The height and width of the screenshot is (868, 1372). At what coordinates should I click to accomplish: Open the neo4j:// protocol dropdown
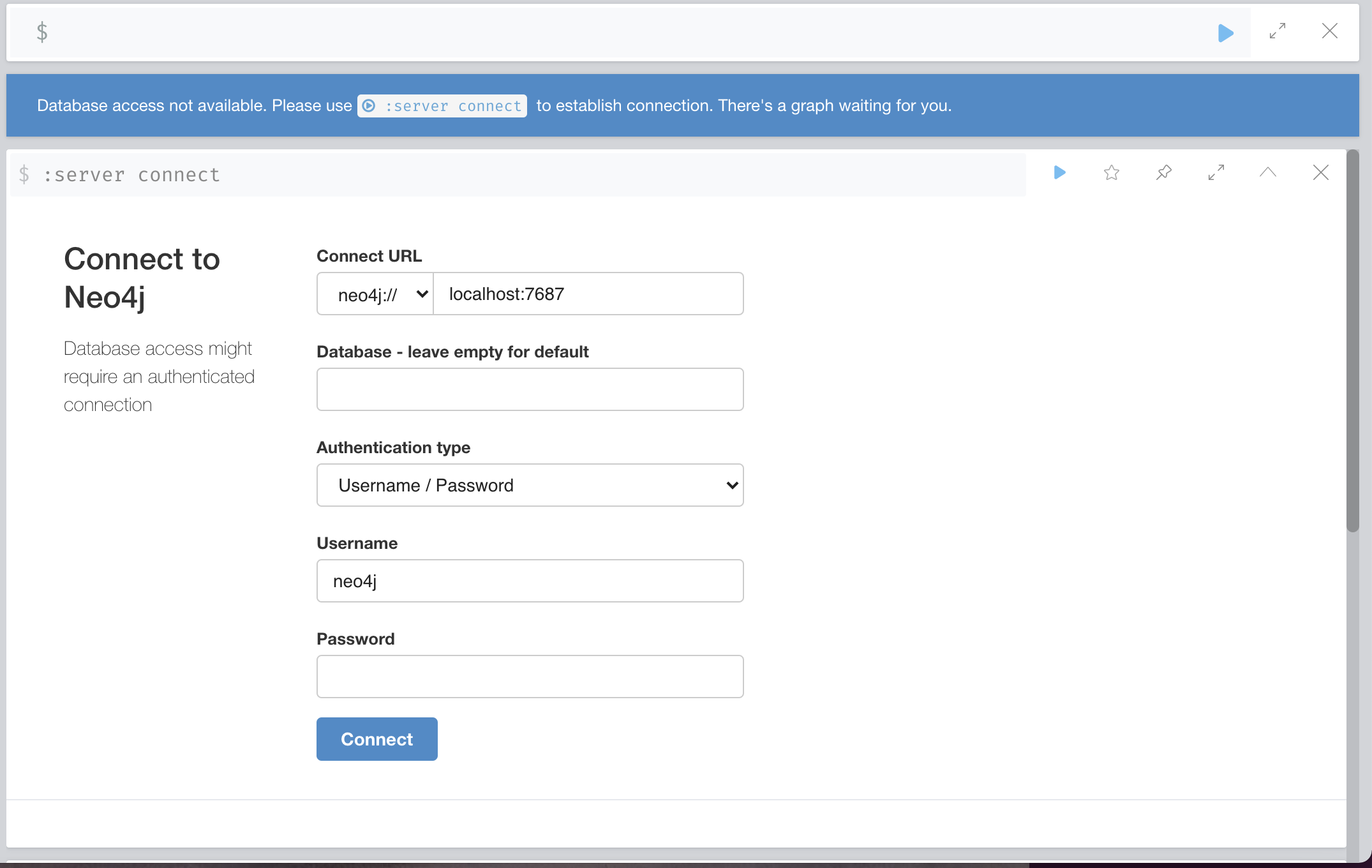pyautogui.click(x=375, y=294)
